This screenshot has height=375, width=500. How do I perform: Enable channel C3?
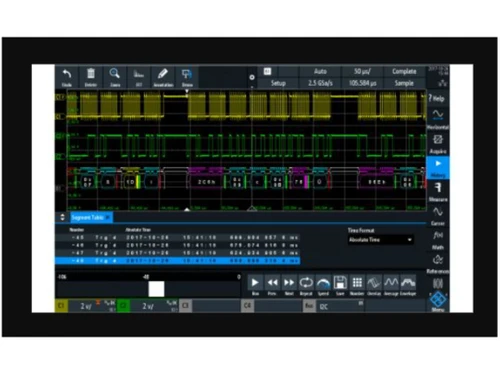185,306
